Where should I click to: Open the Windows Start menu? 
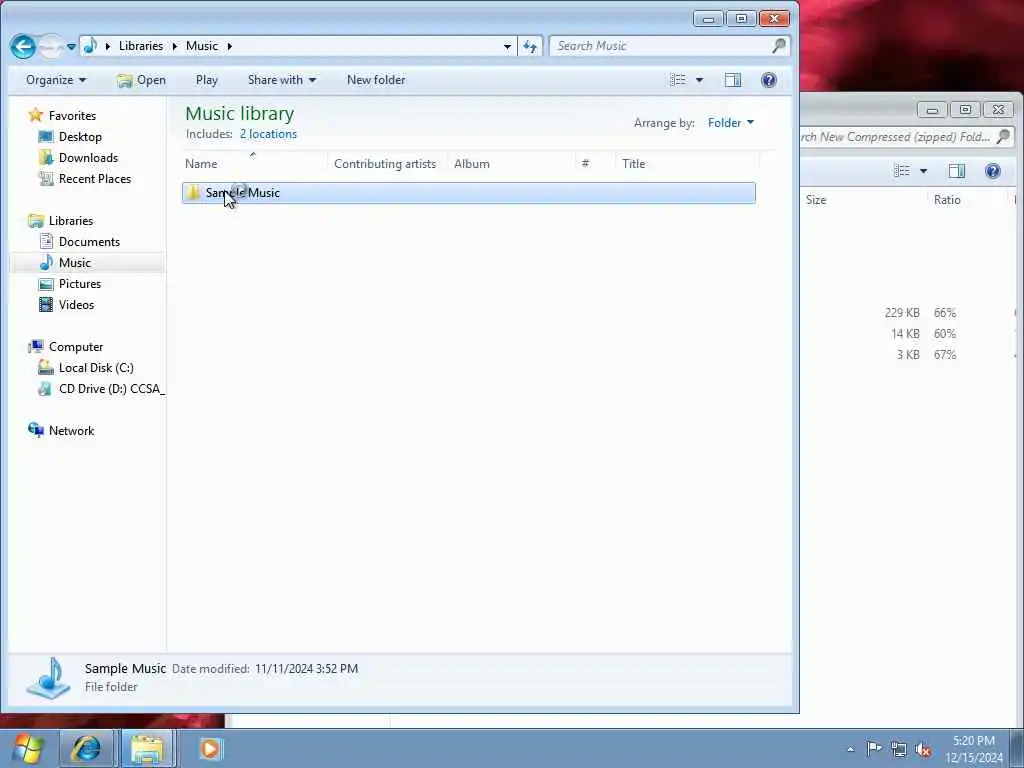click(x=27, y=748)
